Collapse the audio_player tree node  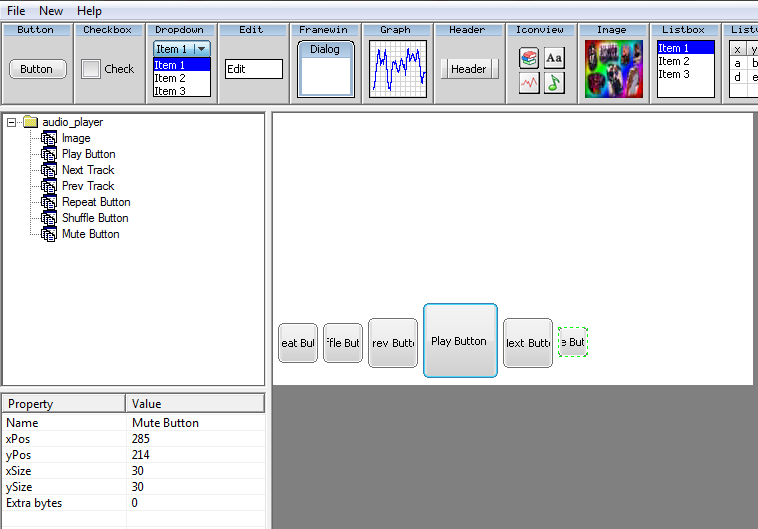(11, 122)
